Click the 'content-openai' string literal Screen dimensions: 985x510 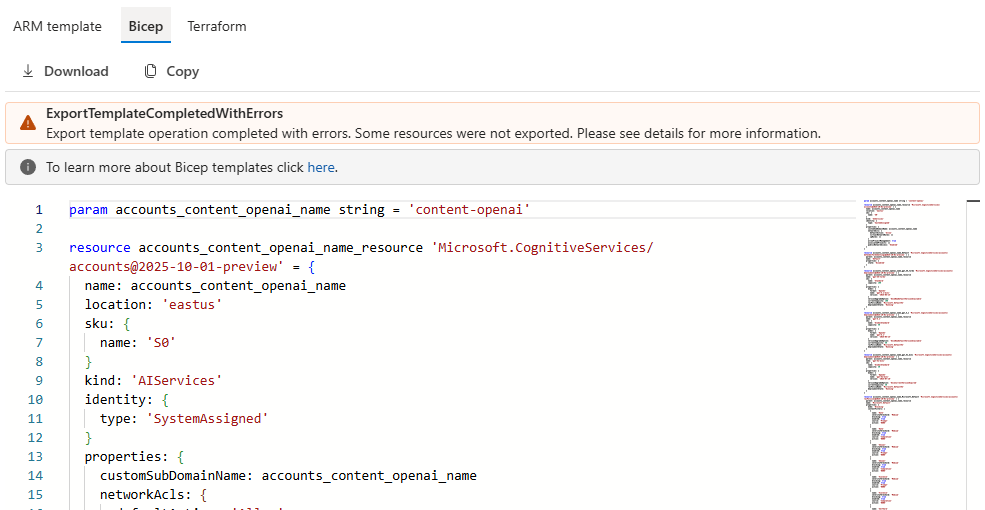[471, 210]
